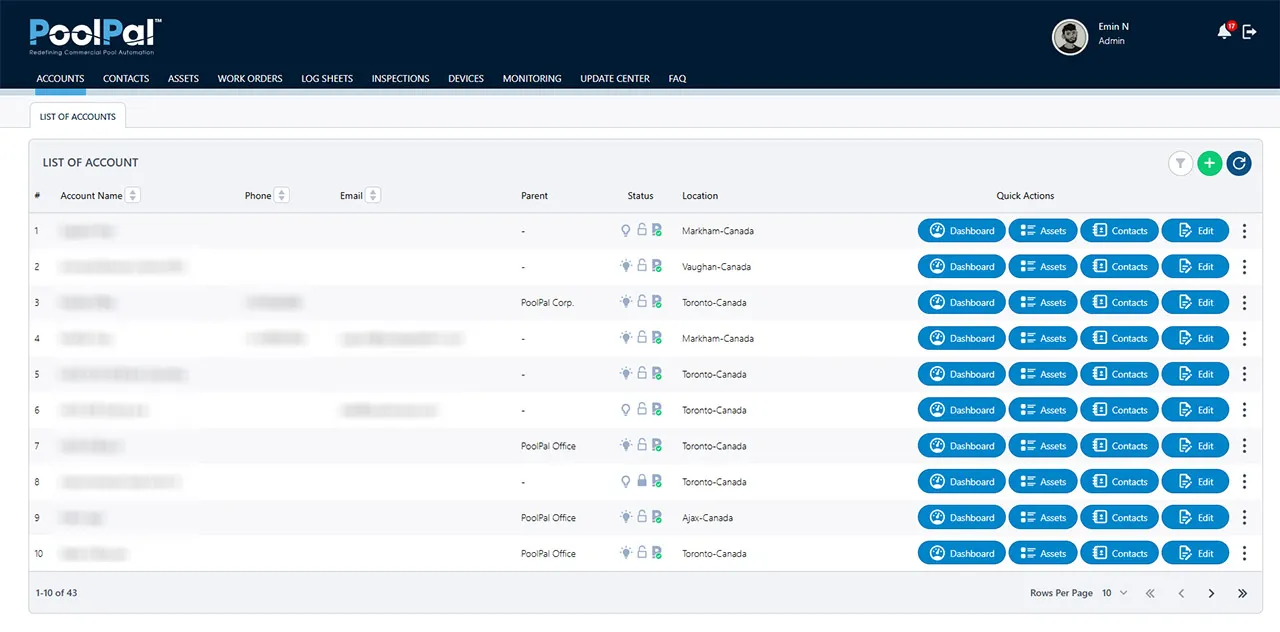Click the document check icon in row 7
The width and height of the screenshot is (1280, 632).
[x=657, y=446]
